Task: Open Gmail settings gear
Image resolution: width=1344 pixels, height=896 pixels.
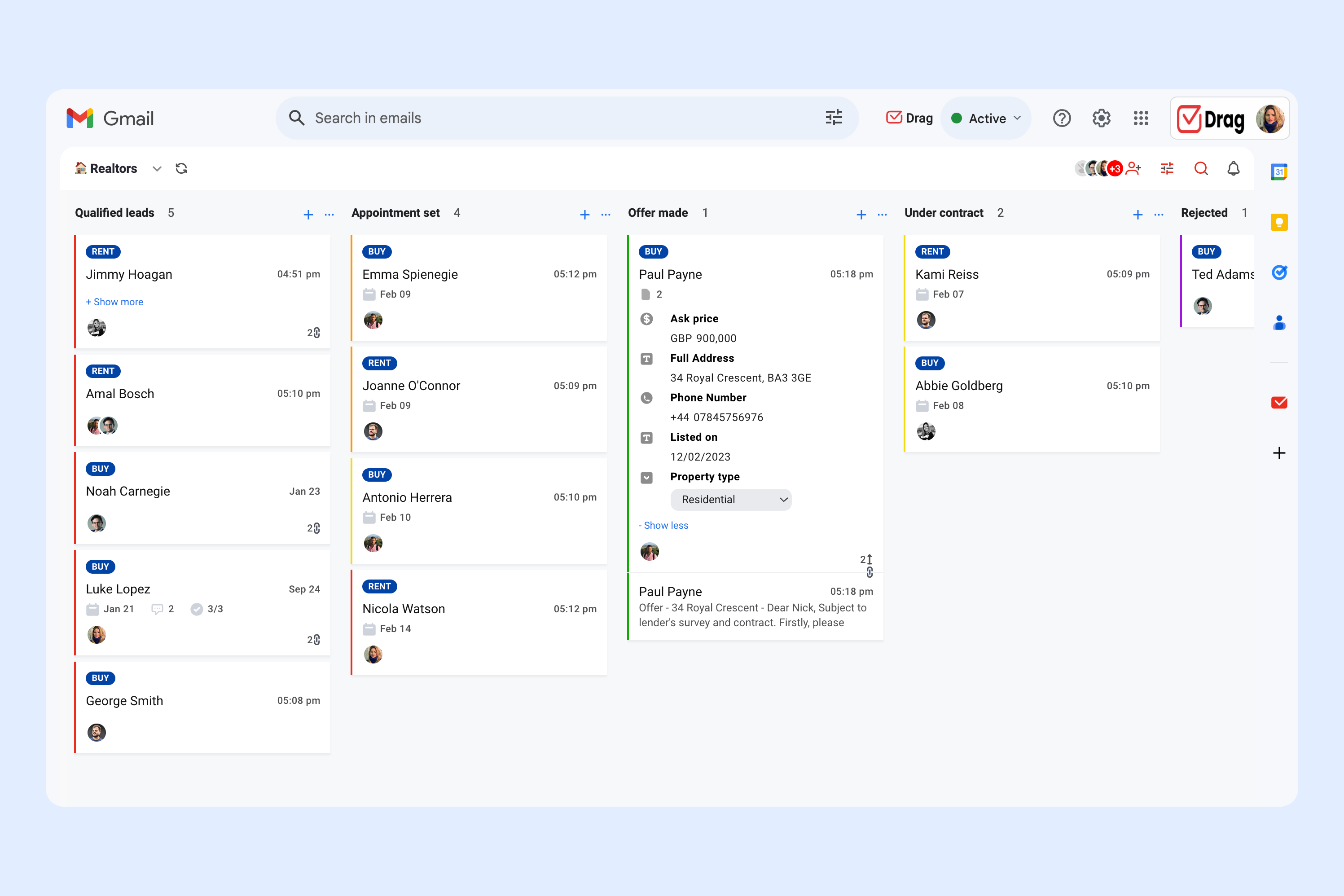Action: tap(1101, 119)
